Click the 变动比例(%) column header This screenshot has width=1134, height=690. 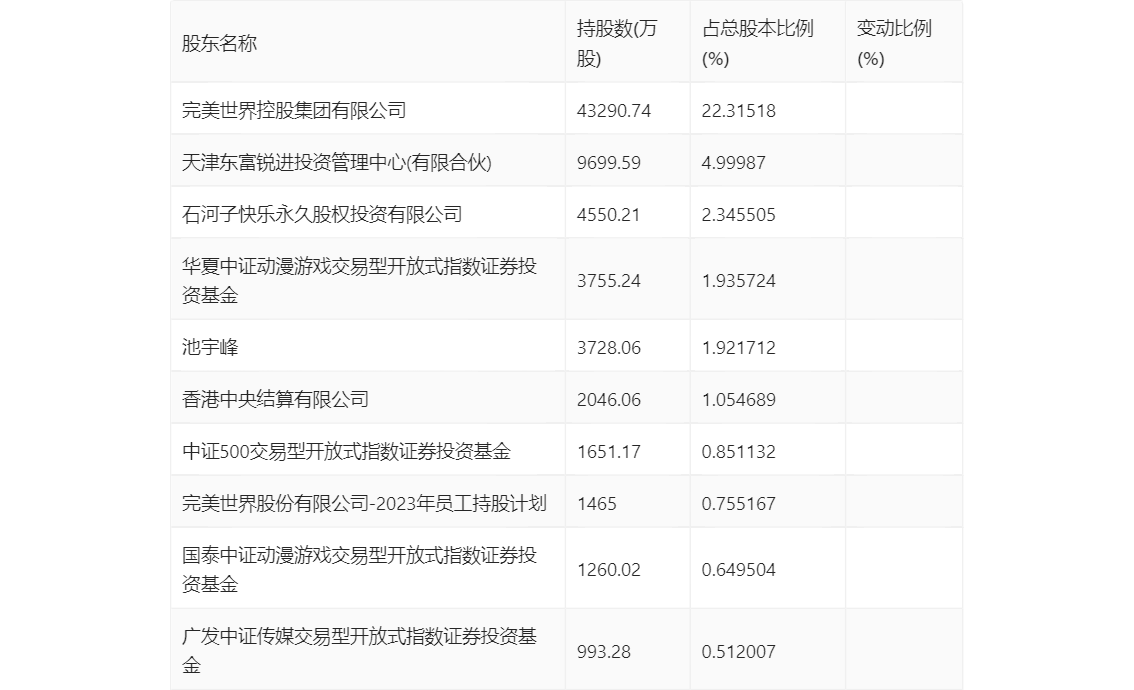click(x=894, y=43)
